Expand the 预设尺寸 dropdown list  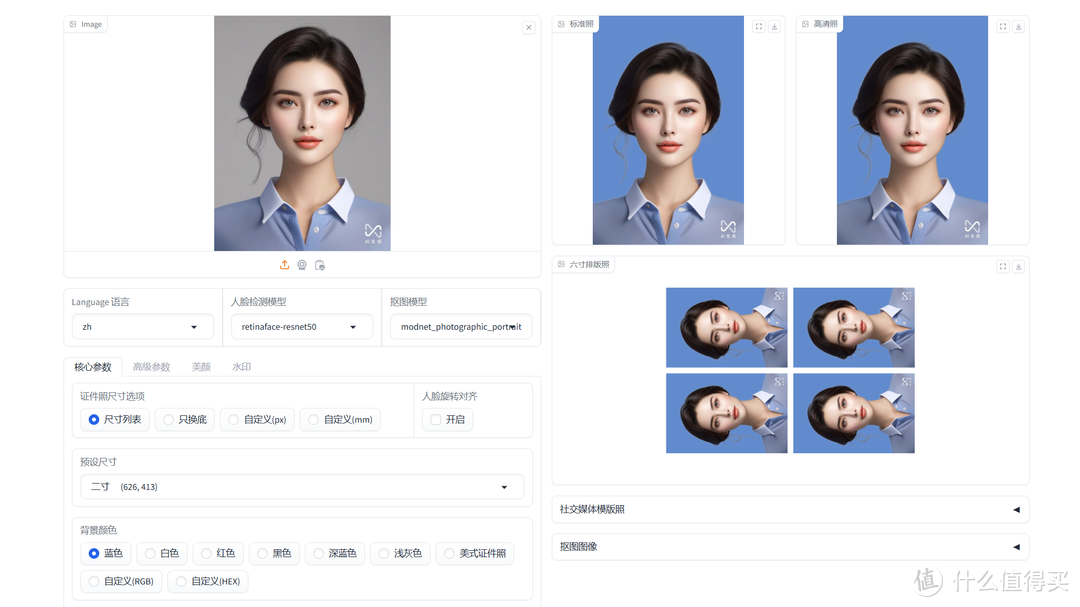tap(302, 487)
